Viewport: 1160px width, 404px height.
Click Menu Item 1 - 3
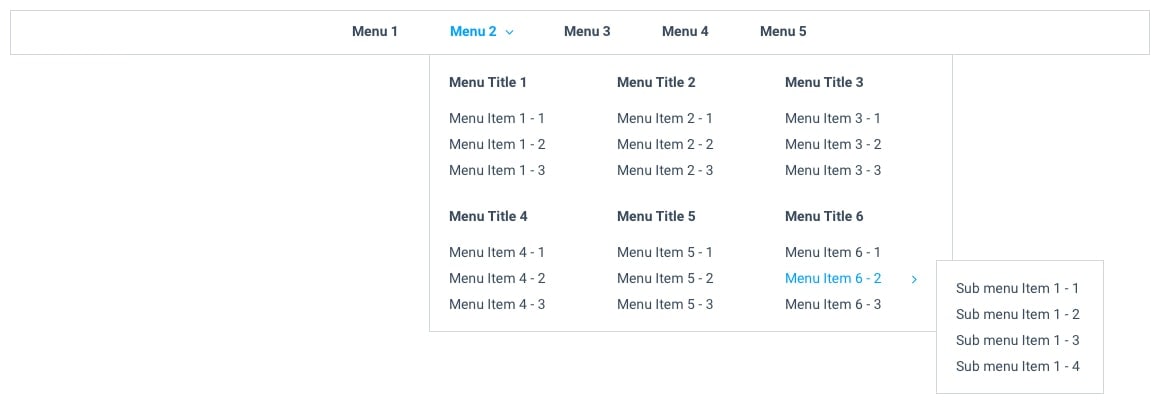click(497, 170)
